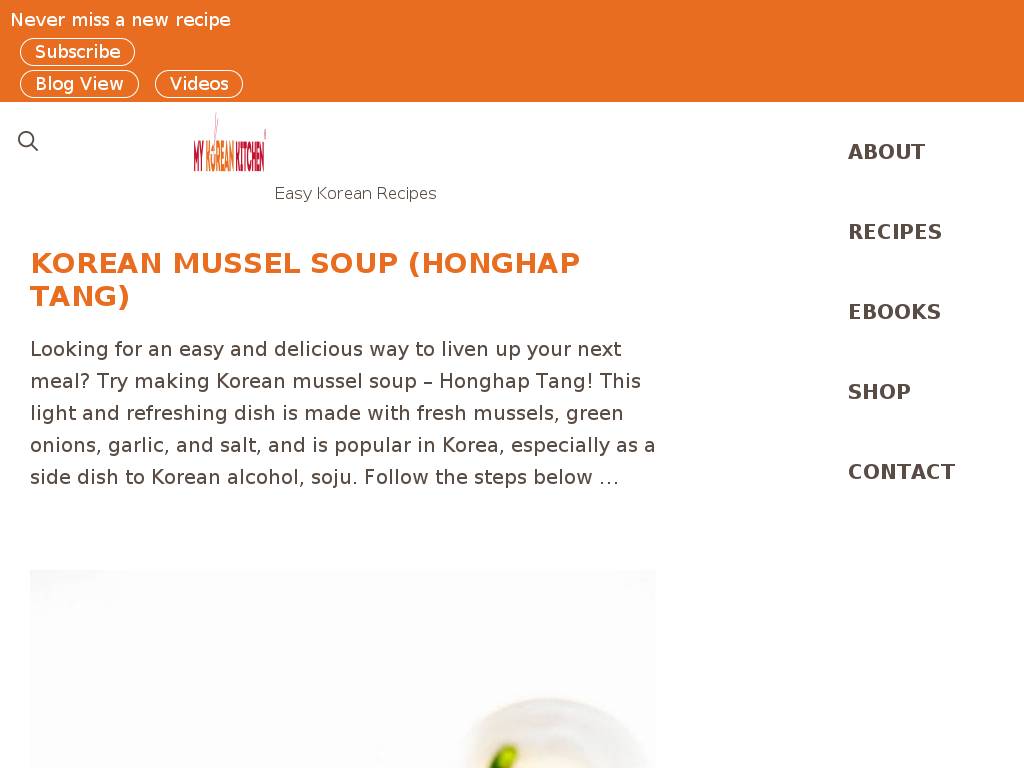Click the My Korean Kitchen logo
1024x768 pixels.
pyautogui.click(x=229, y=143)
